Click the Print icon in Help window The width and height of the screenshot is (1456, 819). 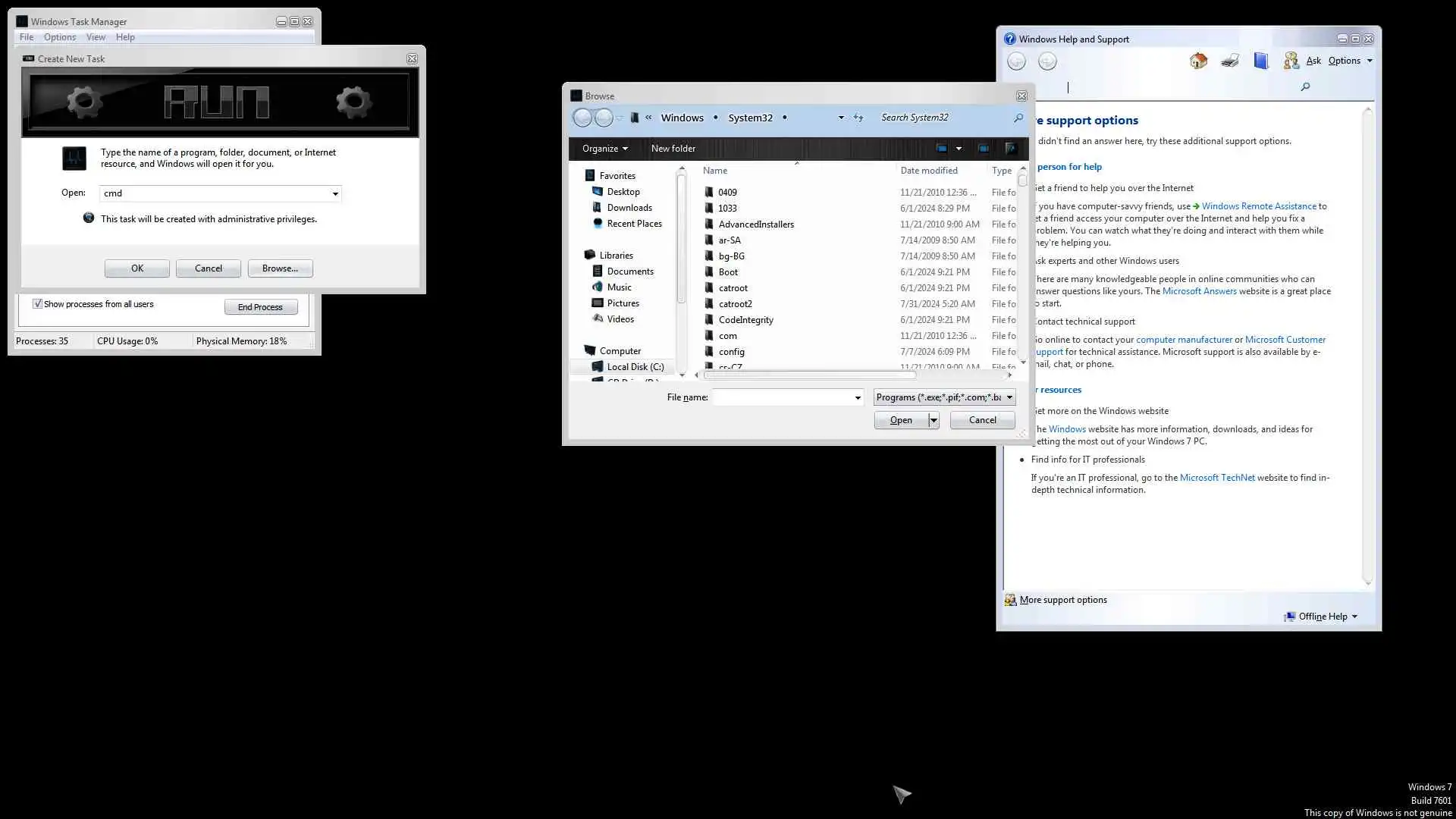[x=1230, y=61]
